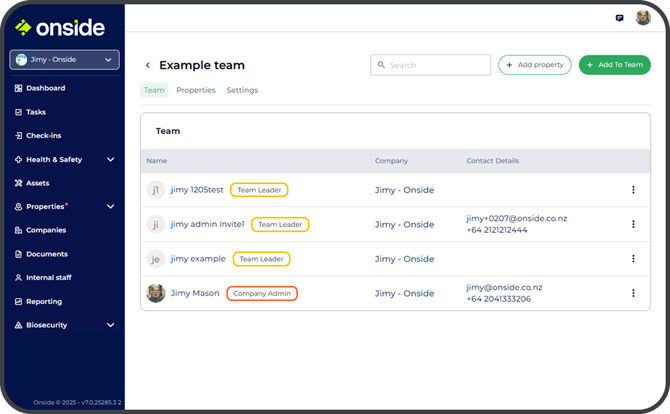The width and height of the screenshot is (670, 414).
Task: Open Check-ins from the sidebar
Action: [43, 135]
